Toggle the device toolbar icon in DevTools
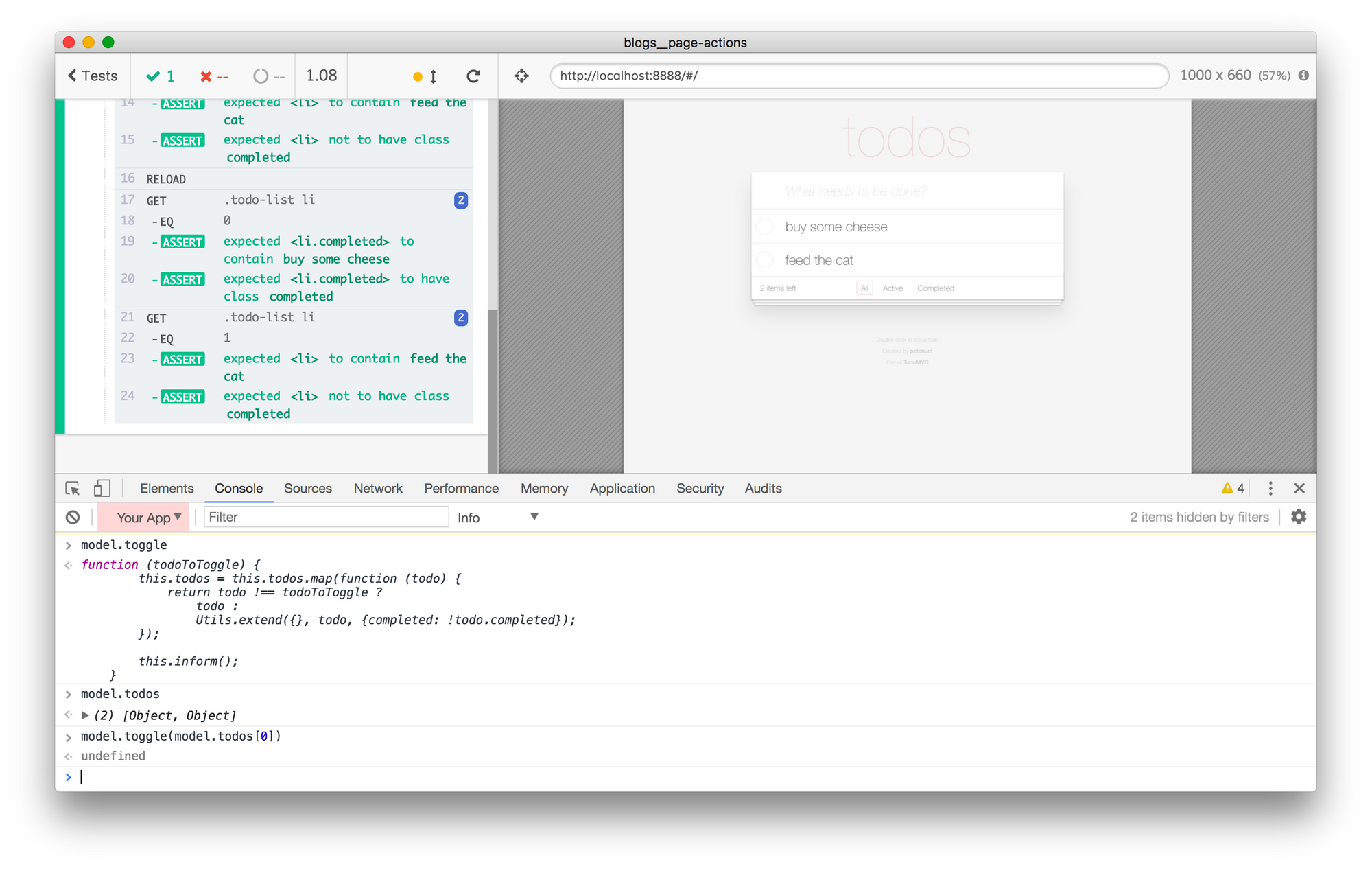 coord(102,489)
